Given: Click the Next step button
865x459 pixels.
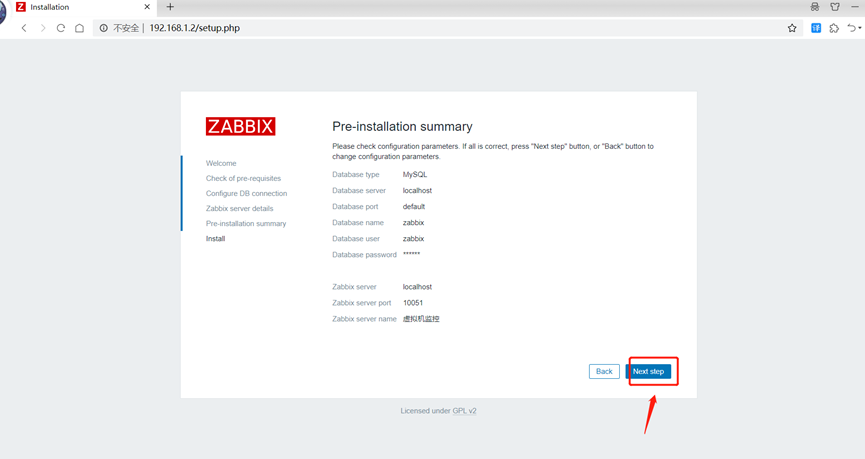Looking at the screenshot, I should tap(648, 371).
